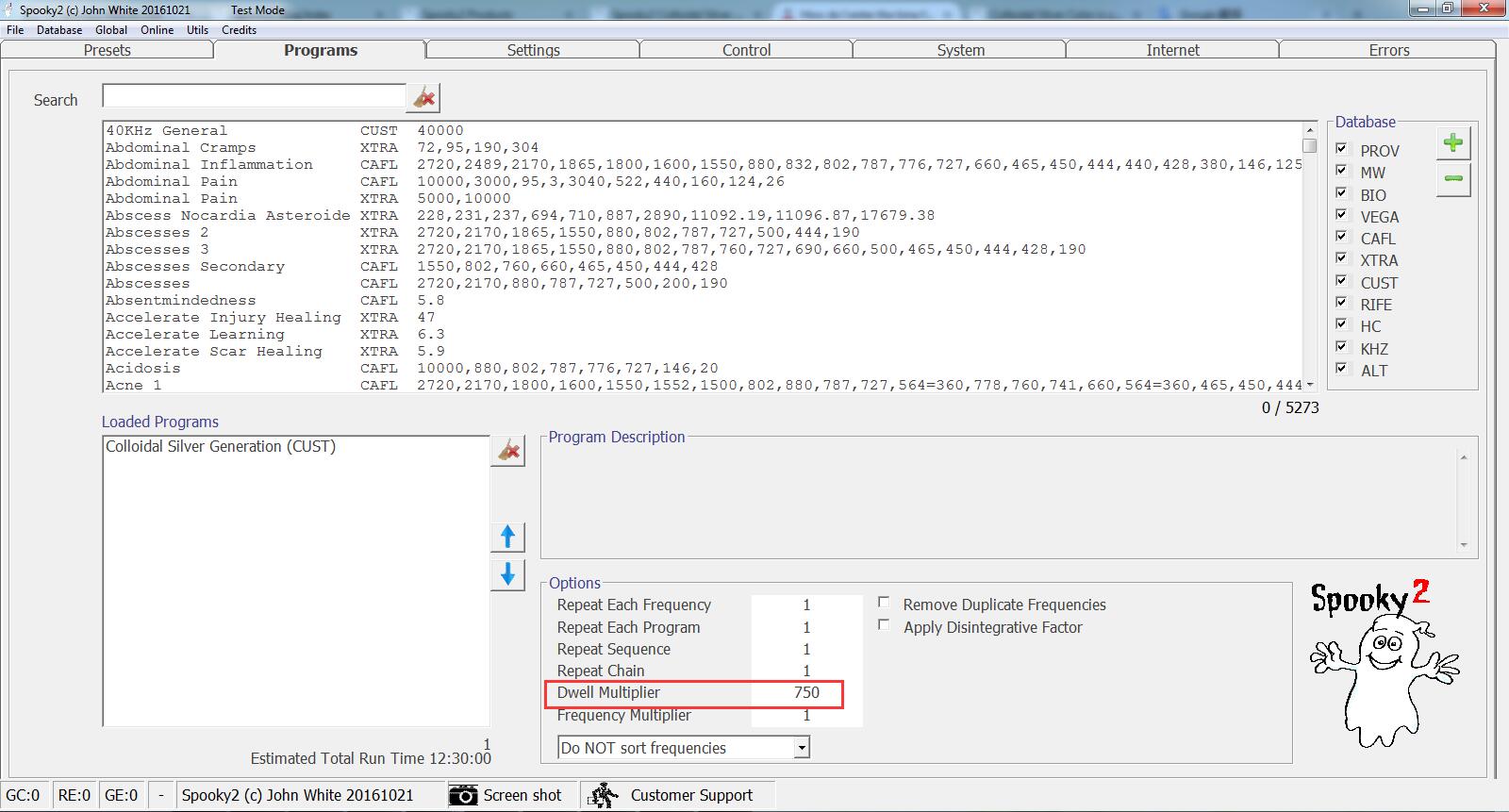1509x812 pixels.
Task: Toggle the MW database checkbox
Action: (x=1341, y=171)
